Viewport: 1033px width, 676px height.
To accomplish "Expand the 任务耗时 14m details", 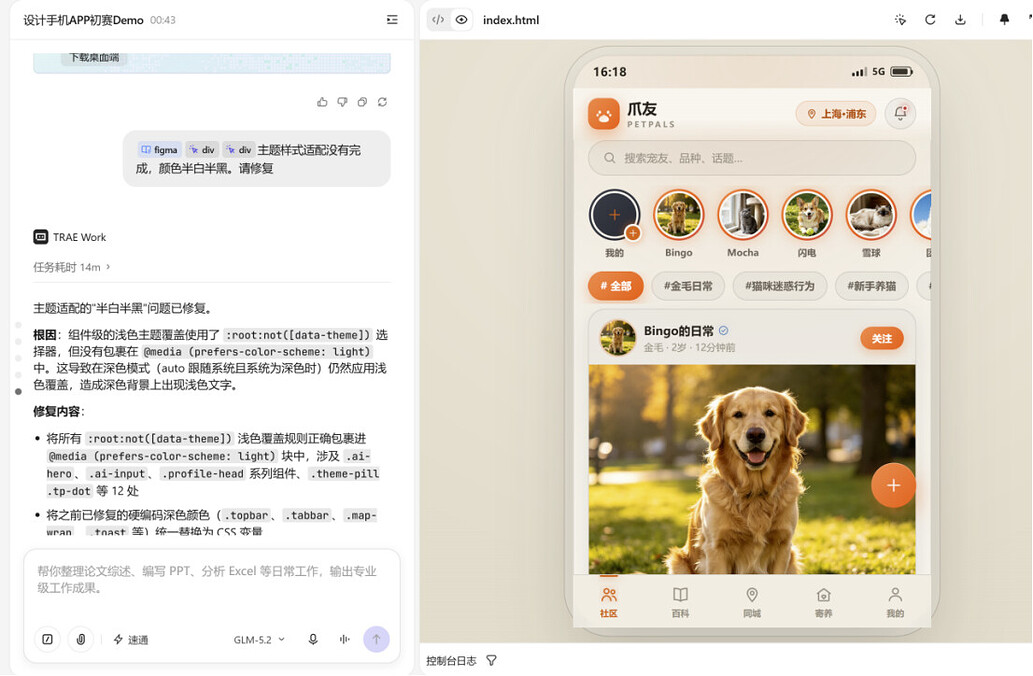I will (x=72, y=267).
